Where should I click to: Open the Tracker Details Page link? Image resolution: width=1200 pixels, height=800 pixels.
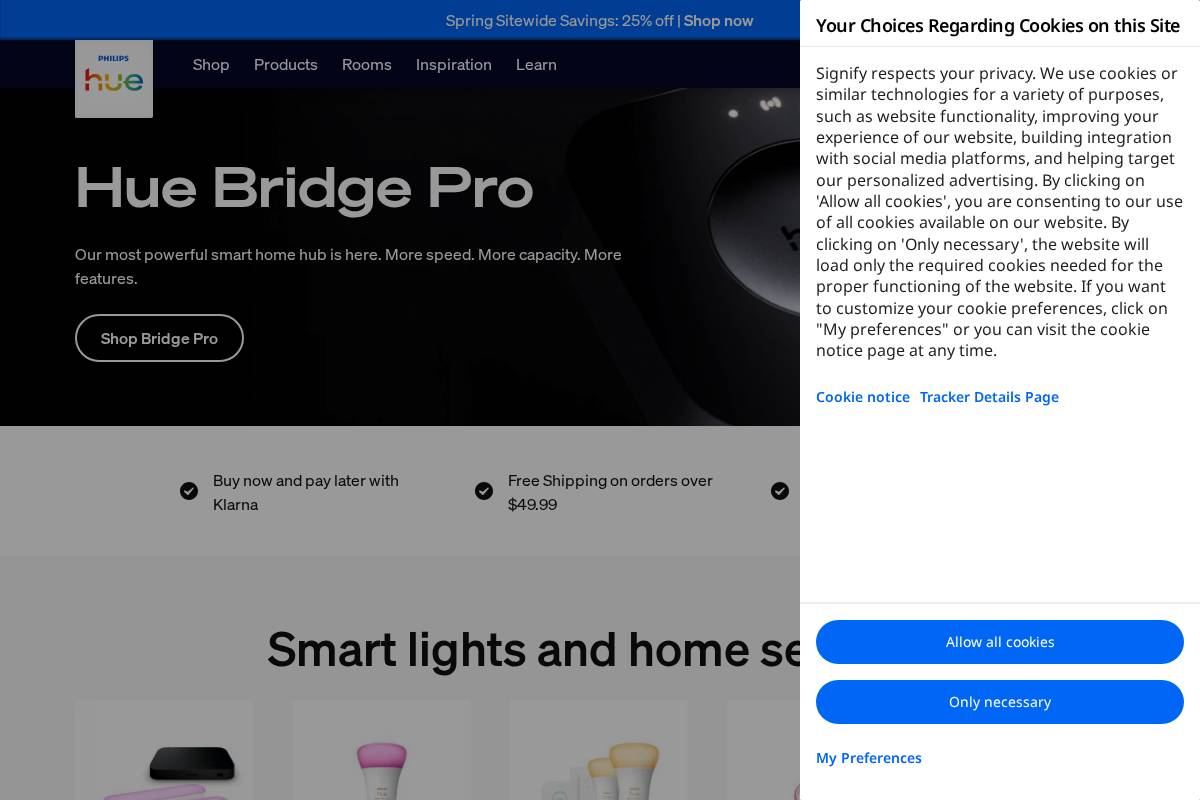[x=989, y=397]
